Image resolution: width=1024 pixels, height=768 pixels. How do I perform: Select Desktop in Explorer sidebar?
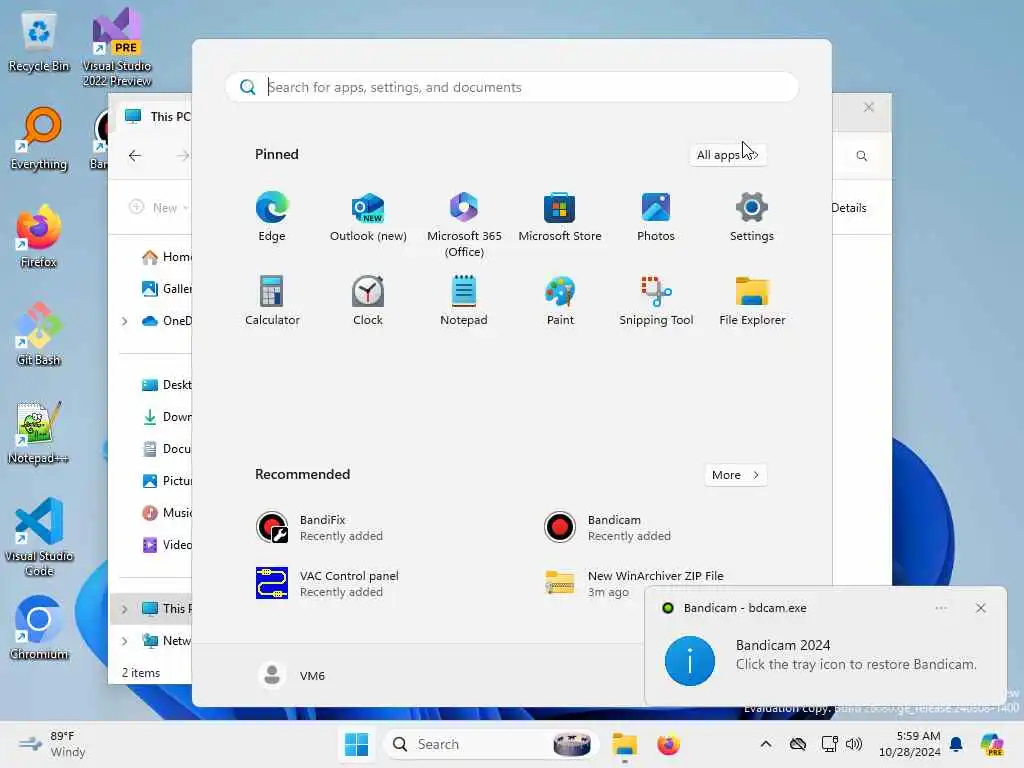[166, 385]
